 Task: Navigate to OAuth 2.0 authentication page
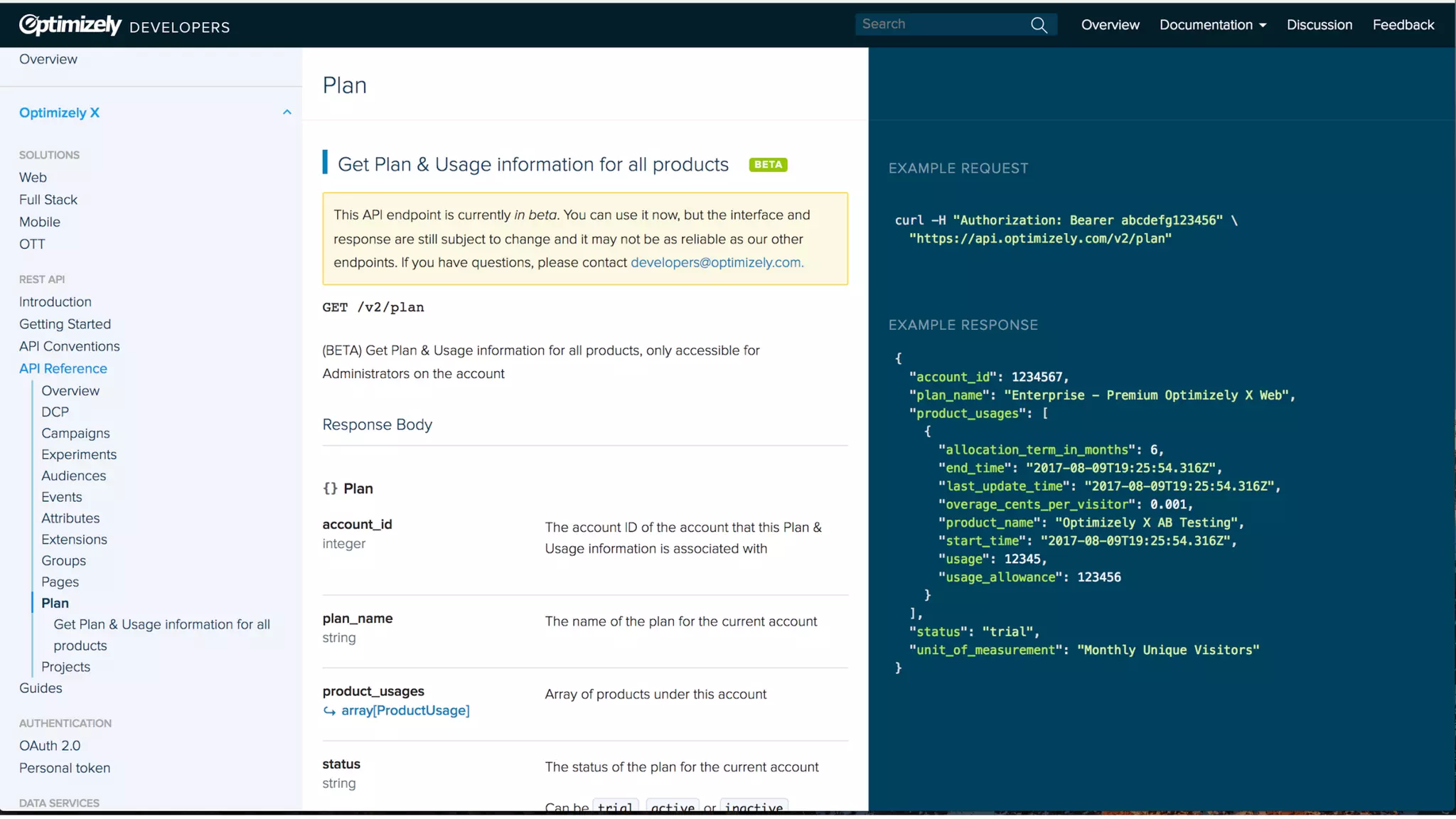point(50,746)
